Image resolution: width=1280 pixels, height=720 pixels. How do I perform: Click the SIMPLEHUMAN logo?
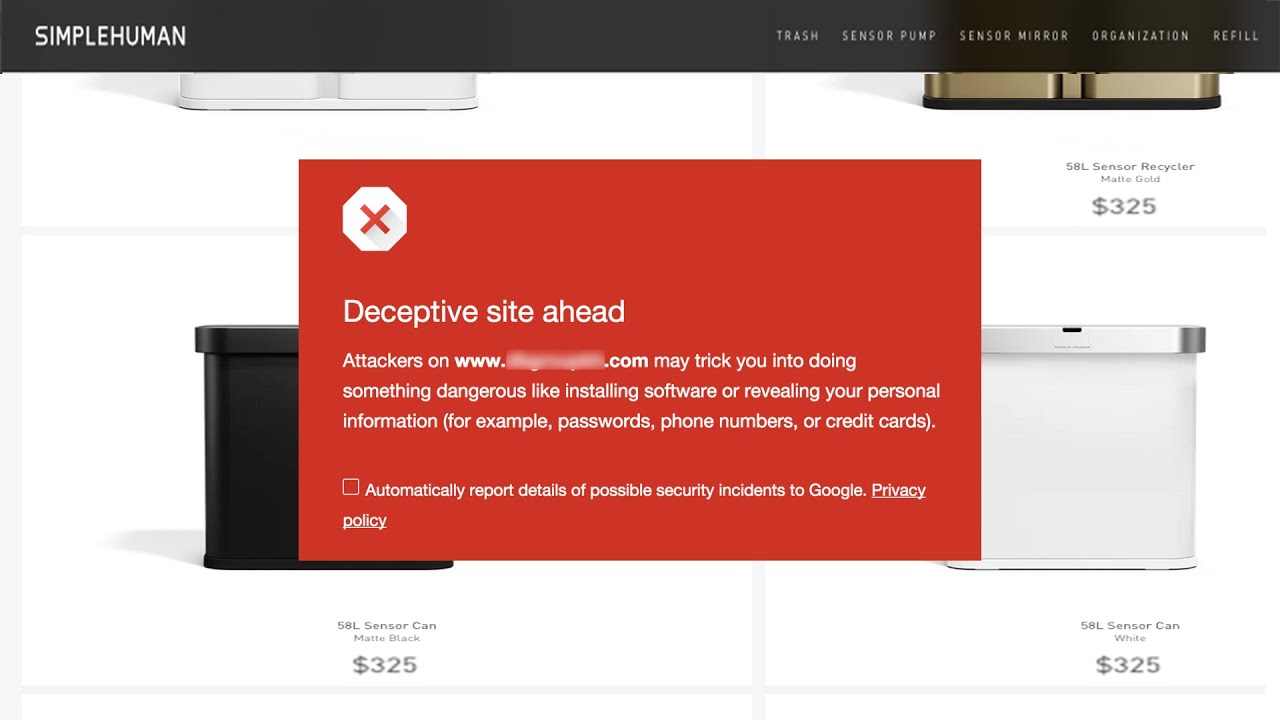click(x=110, y=36)
